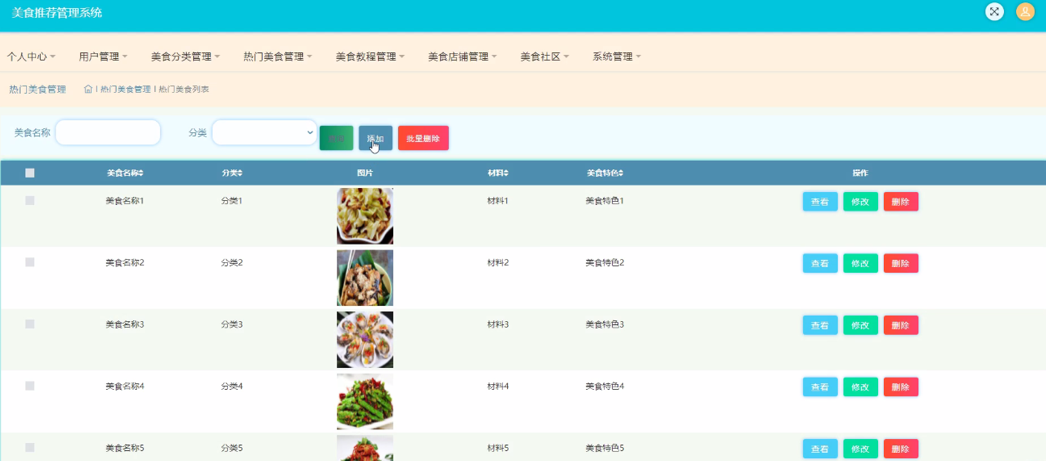Sort by 分类 column header arrows

point(240,173)
